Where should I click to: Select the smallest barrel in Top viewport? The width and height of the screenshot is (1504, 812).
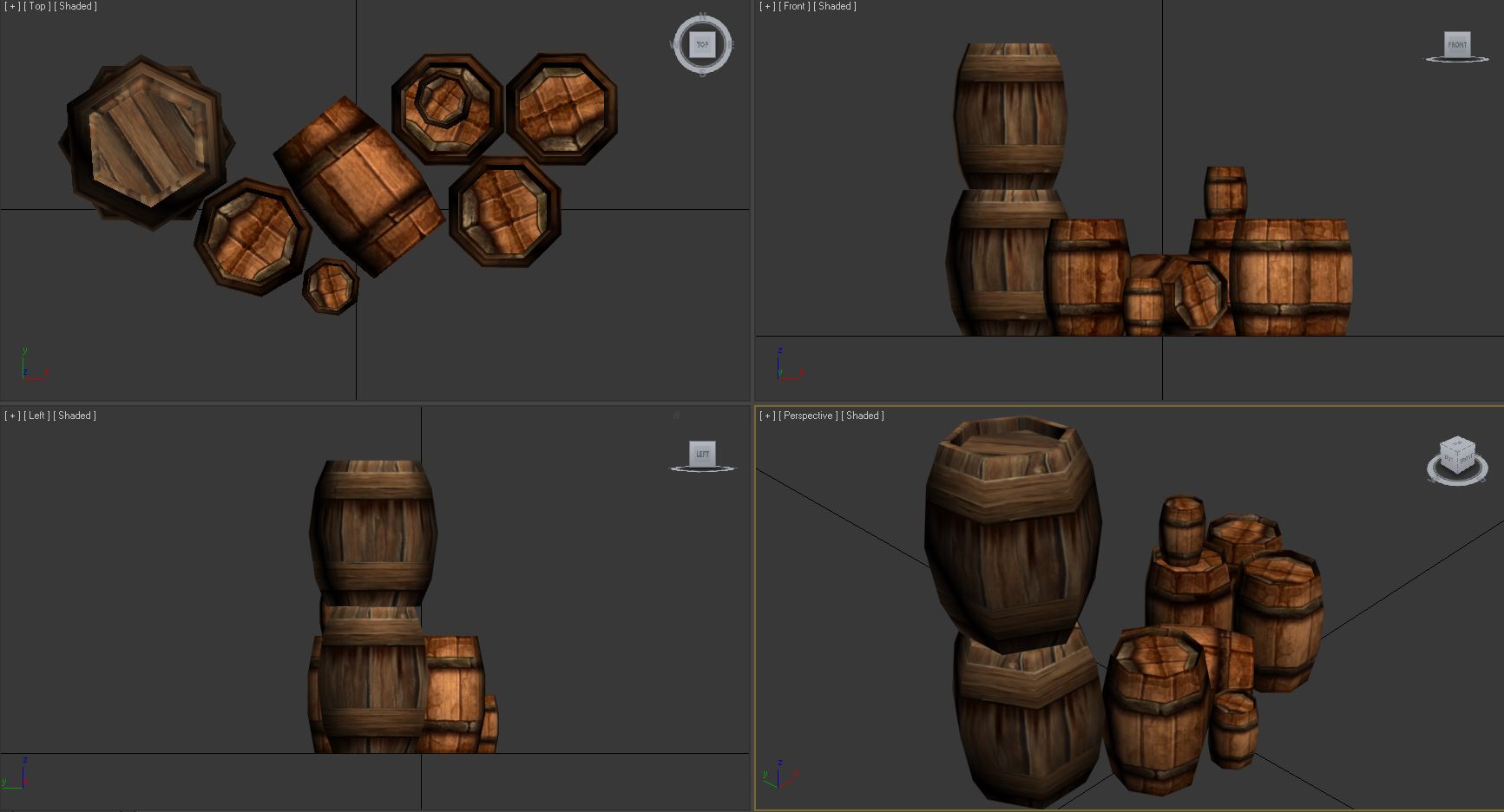point(331,285)
